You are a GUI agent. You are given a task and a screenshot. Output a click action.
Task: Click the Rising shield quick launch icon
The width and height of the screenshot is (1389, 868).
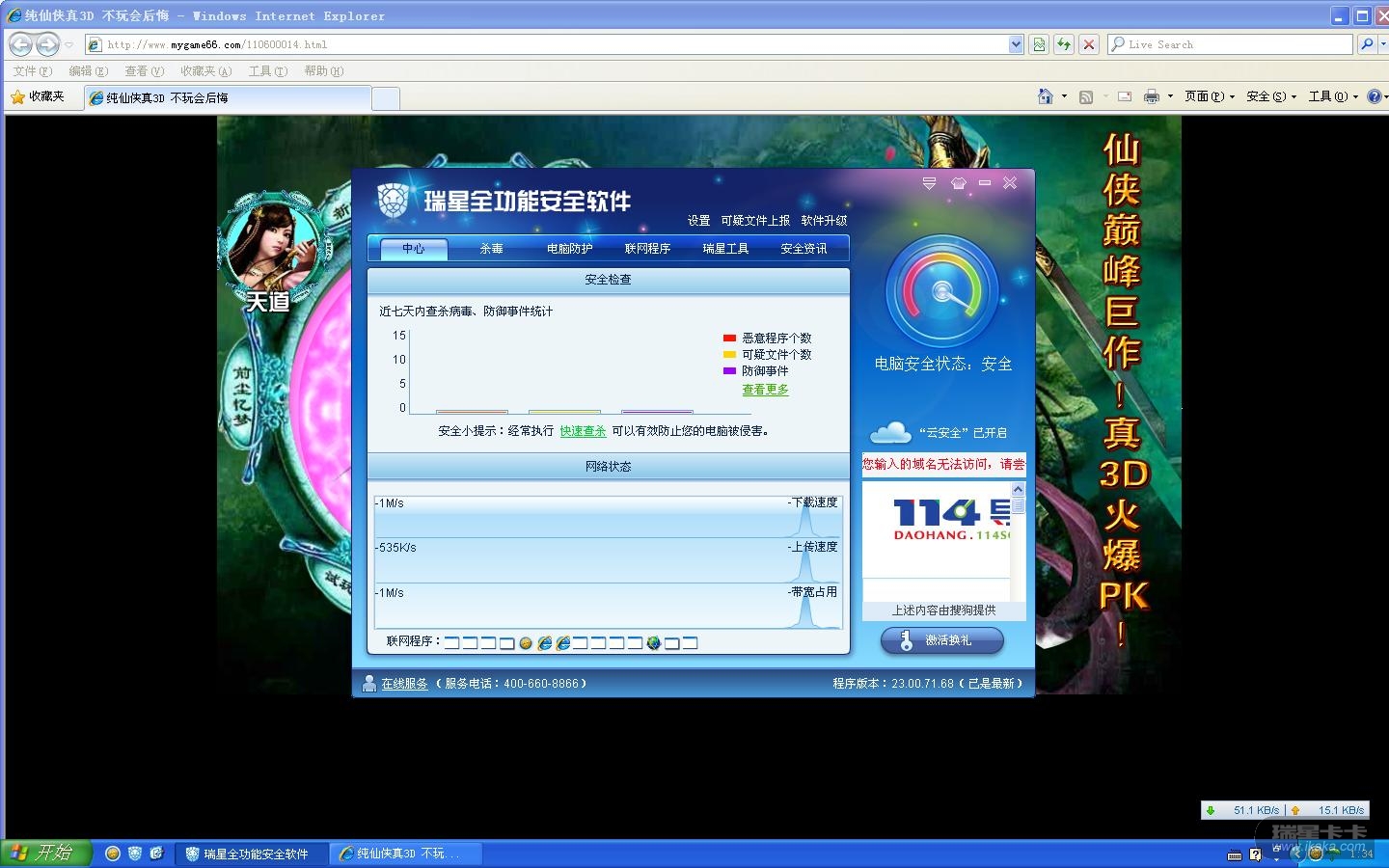click(135, 854)
